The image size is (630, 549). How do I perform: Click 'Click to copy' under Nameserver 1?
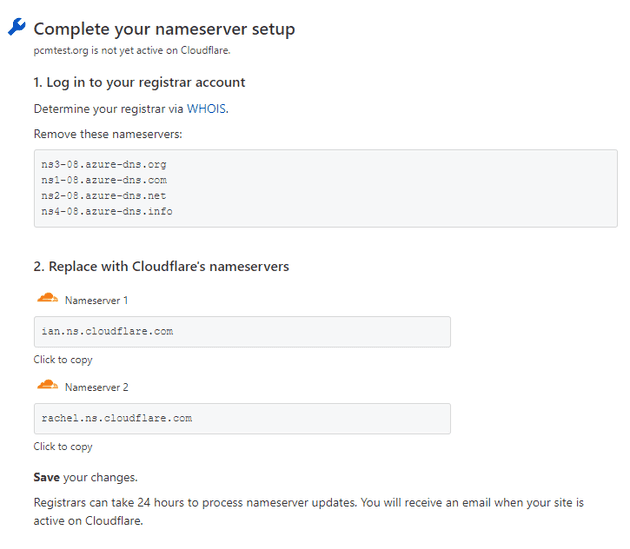[63, 360]
